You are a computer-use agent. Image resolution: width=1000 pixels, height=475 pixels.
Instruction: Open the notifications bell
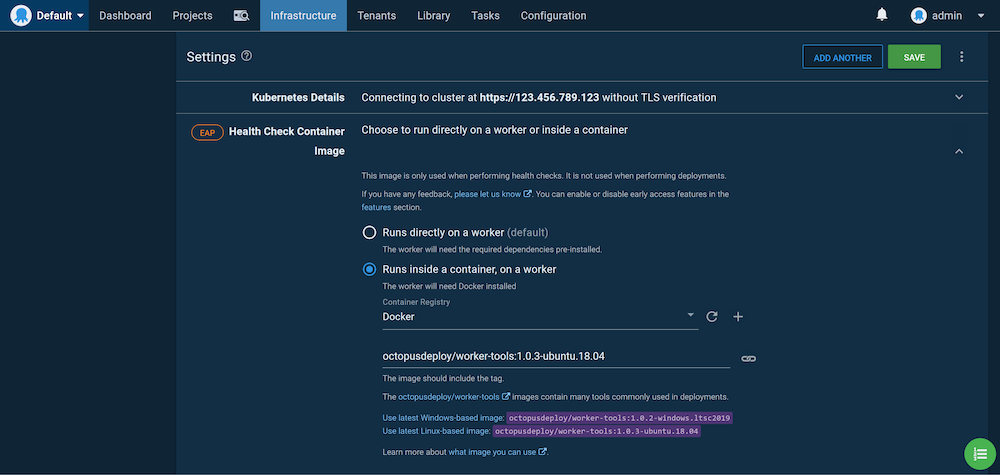(x=882, y=15)
